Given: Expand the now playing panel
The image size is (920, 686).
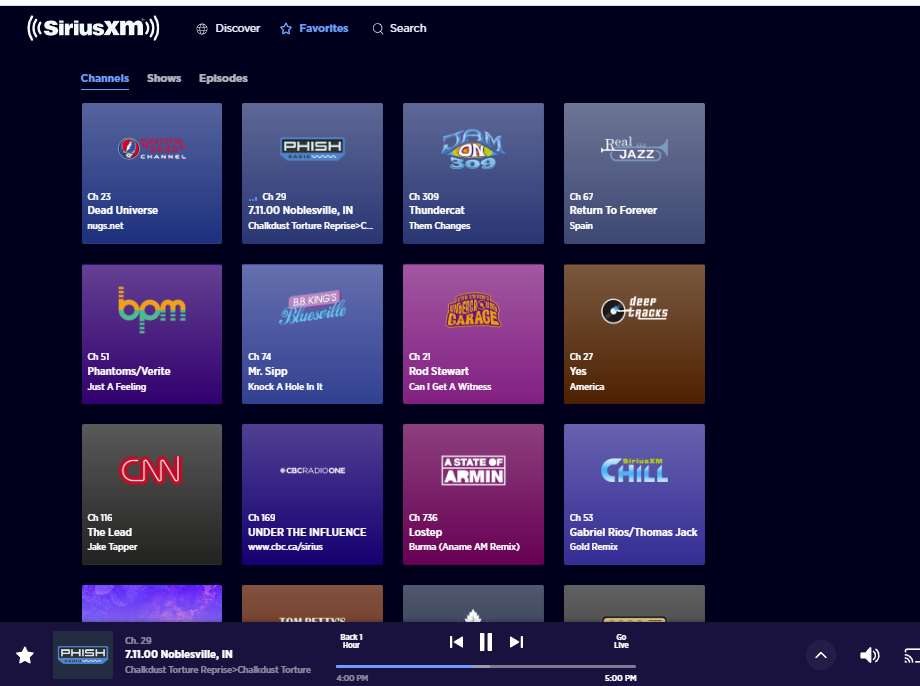Looking at the screenshot, I should 820,655.
